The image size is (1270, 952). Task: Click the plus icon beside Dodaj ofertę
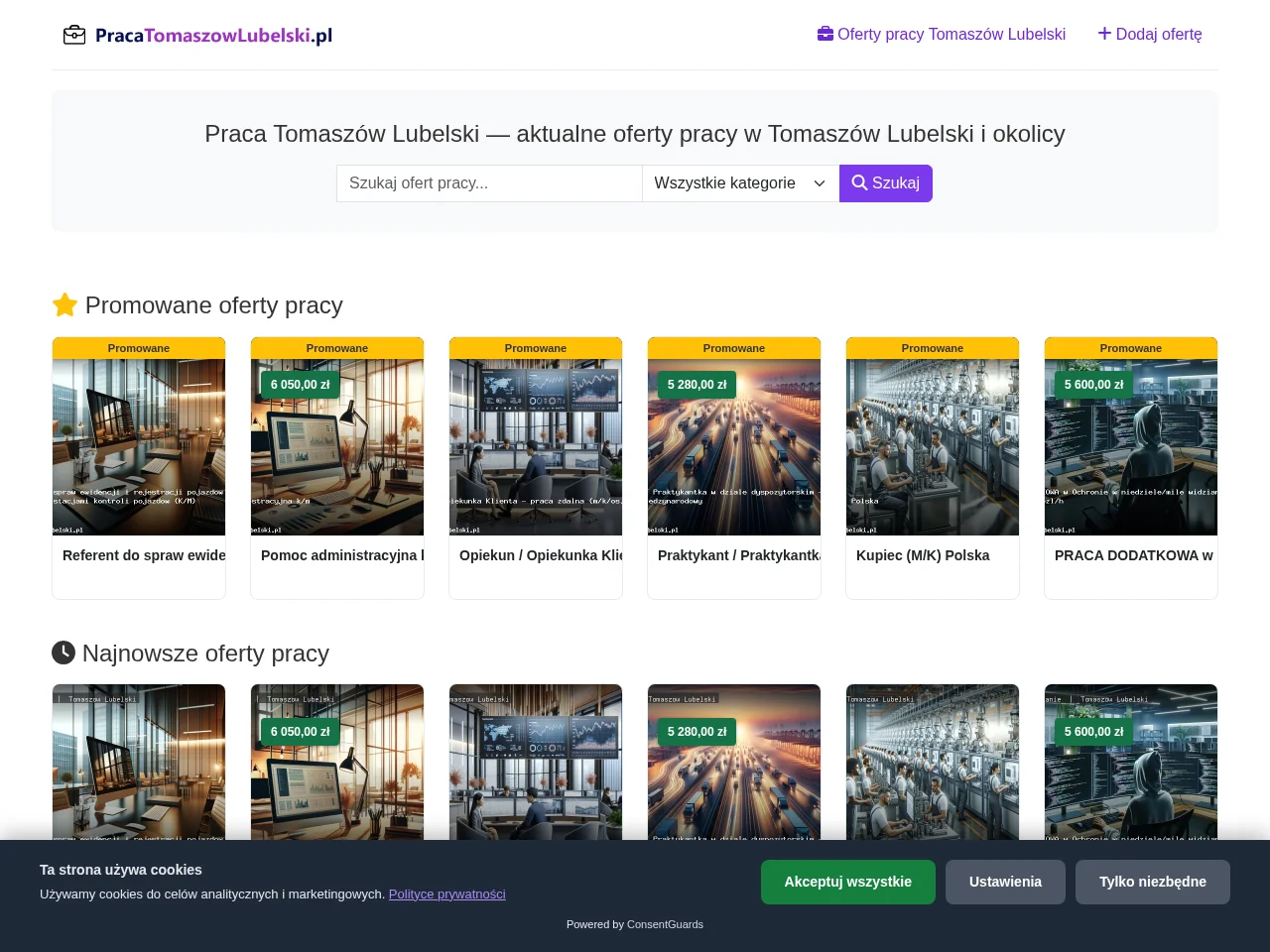1104,34
